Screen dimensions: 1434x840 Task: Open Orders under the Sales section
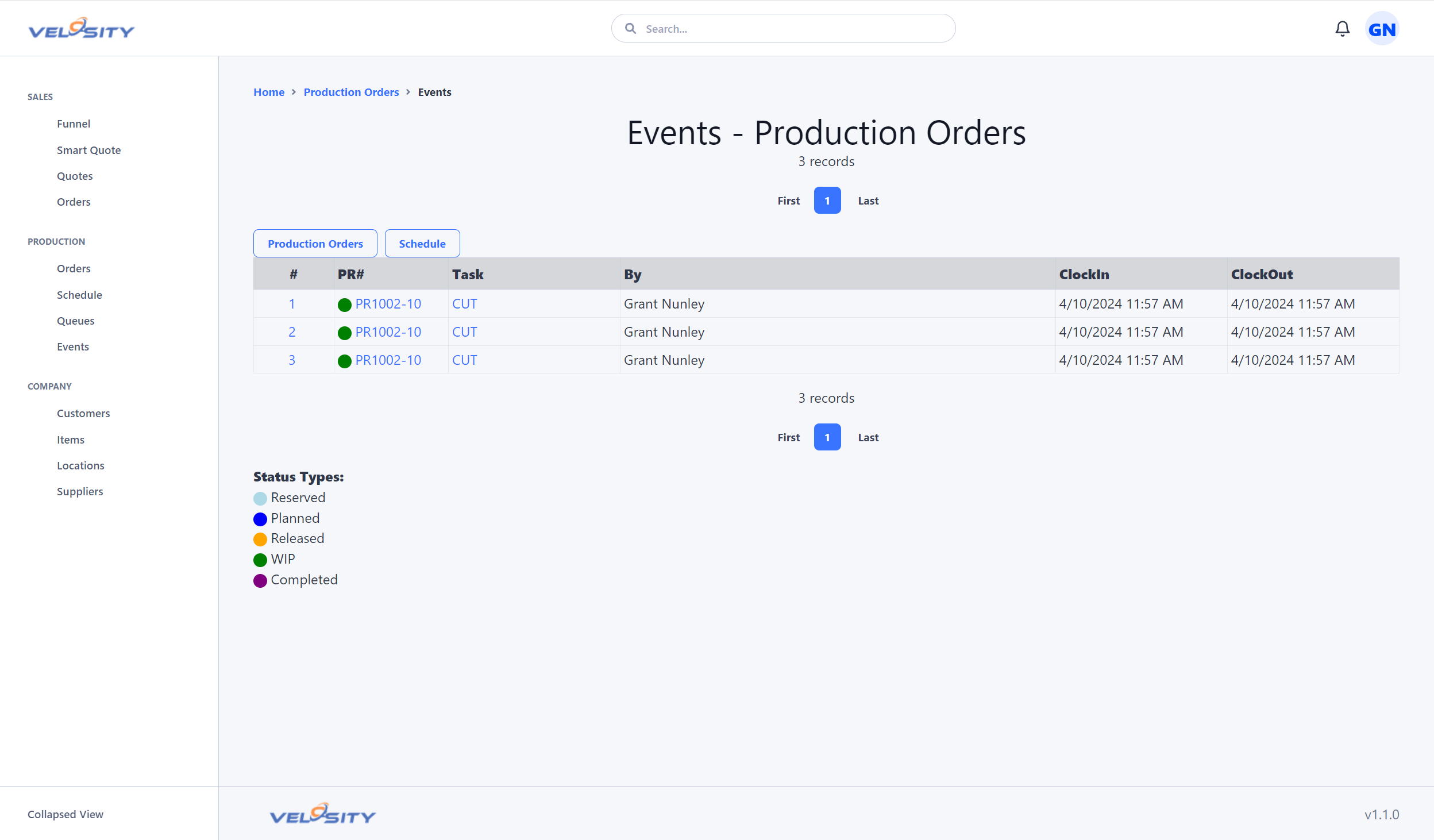click(x=74, y=202)
